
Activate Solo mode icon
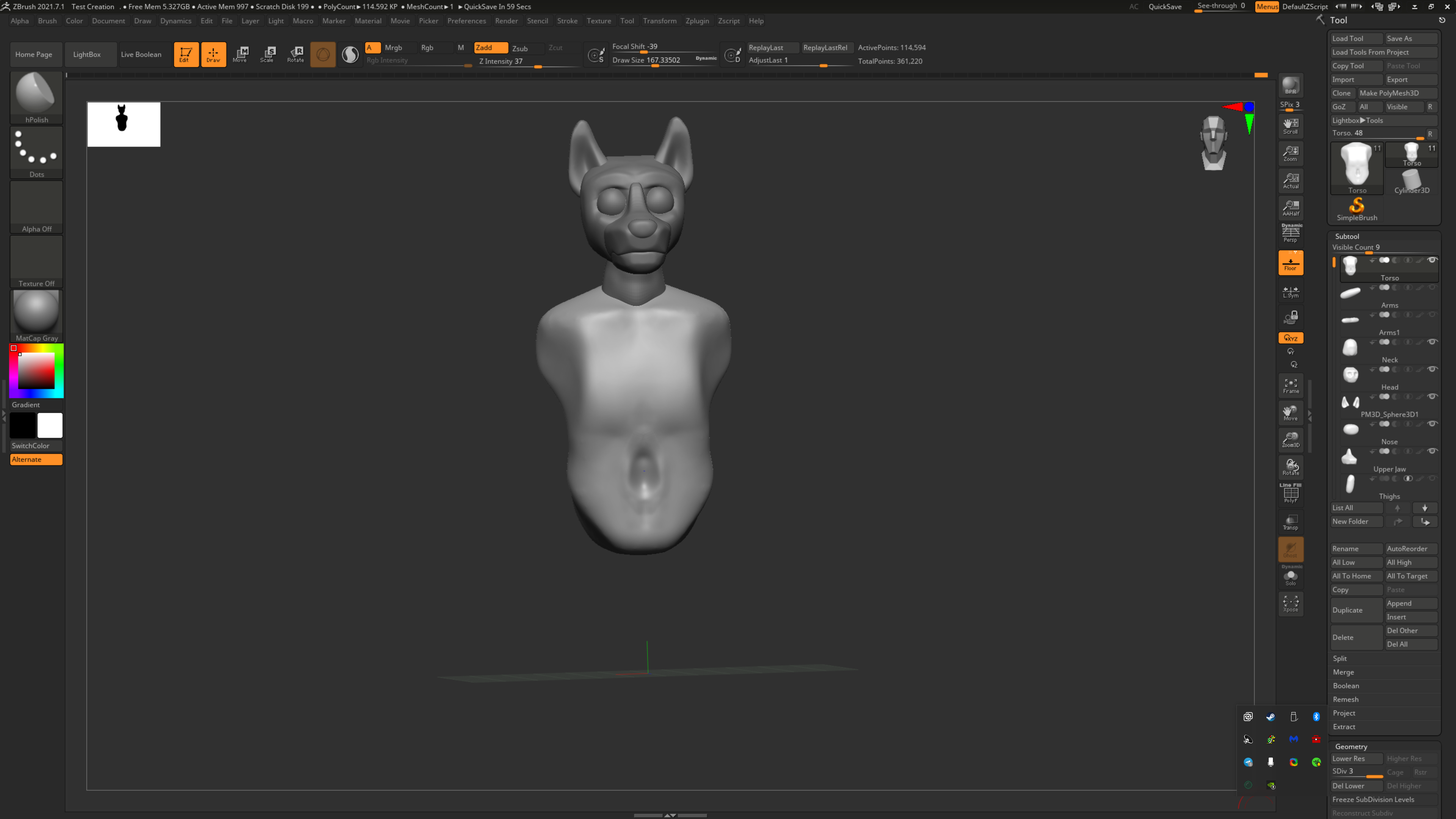click(x=1290, y=577)
